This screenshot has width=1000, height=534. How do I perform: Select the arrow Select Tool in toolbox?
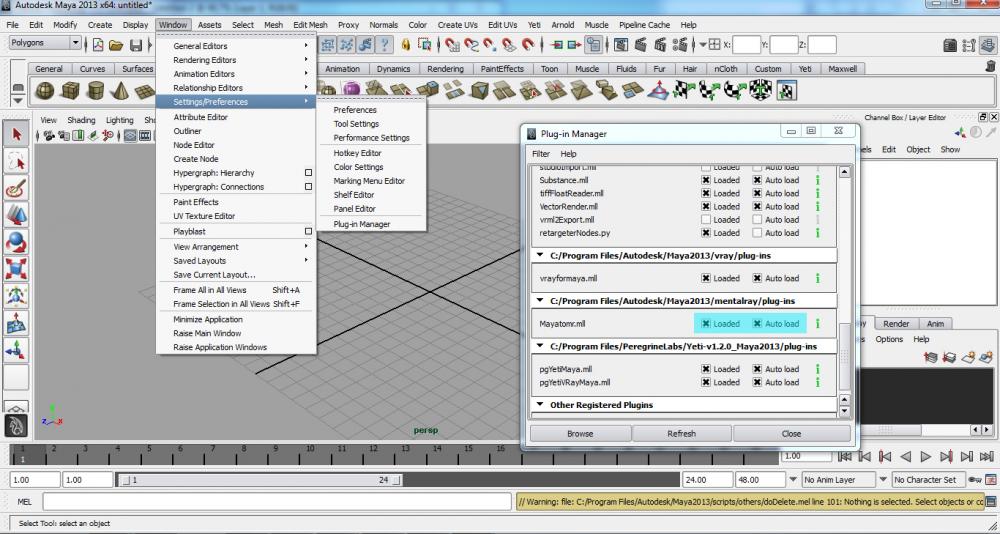(x=16, y=135)
